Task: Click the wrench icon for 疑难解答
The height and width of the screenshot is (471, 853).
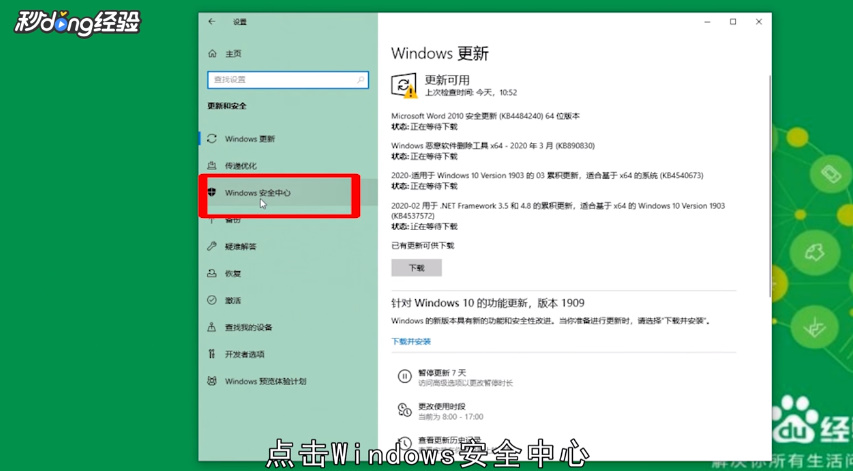Action: [212, 246]
